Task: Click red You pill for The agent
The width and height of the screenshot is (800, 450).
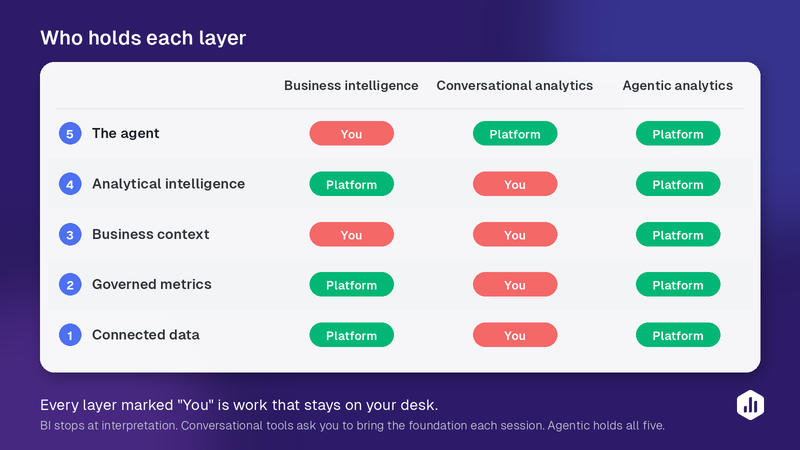Action: pos(352,134)
